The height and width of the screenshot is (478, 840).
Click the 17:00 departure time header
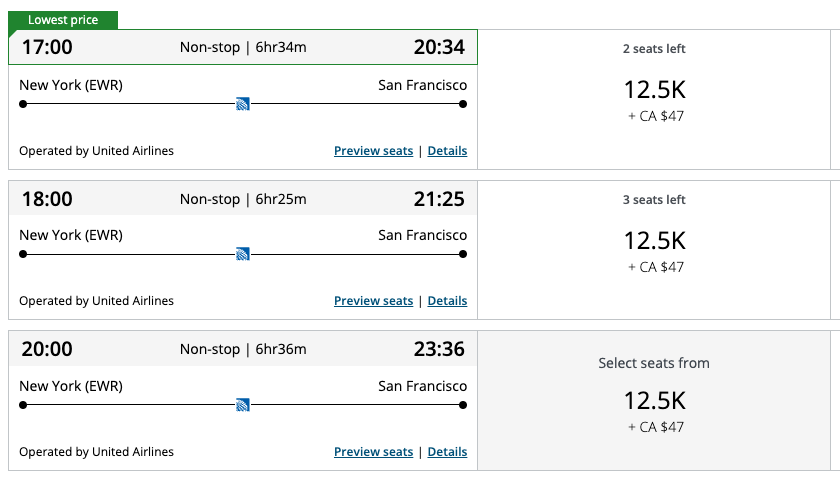coord(47,47)
